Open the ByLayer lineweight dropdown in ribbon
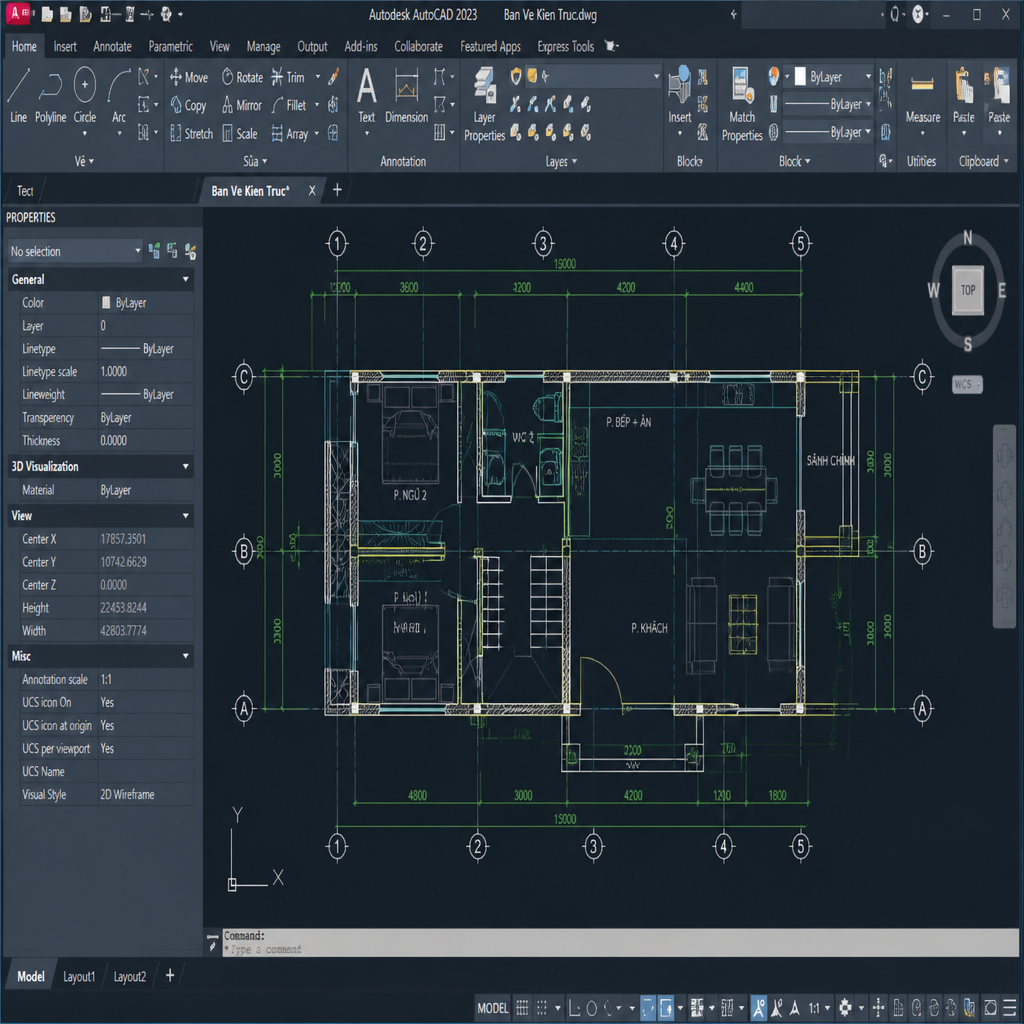 827,104
